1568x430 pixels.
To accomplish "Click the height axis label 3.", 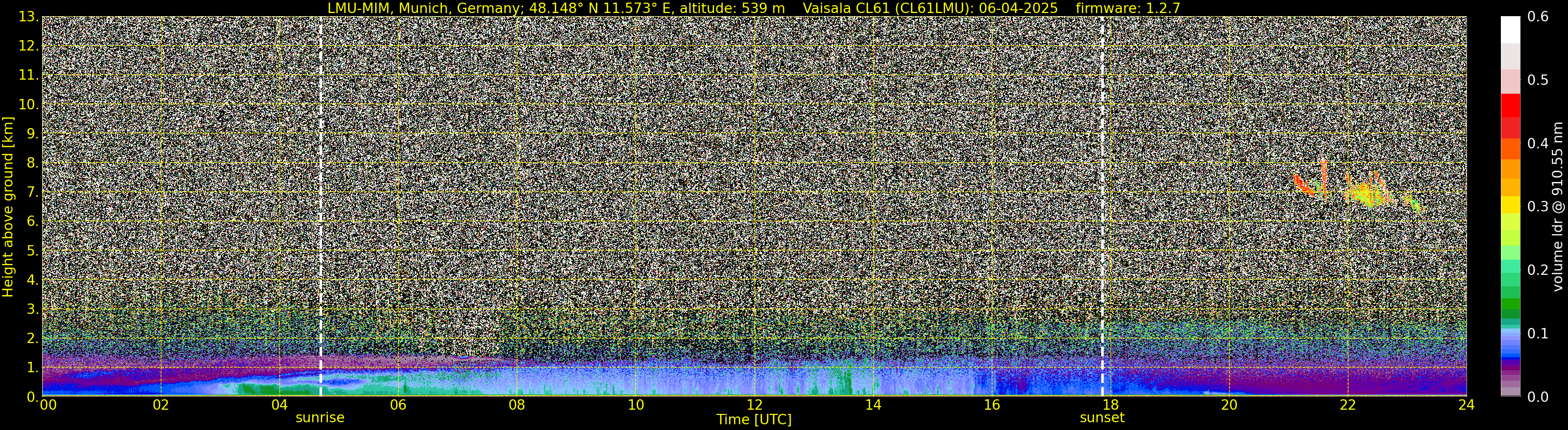I will pos(33,309).
